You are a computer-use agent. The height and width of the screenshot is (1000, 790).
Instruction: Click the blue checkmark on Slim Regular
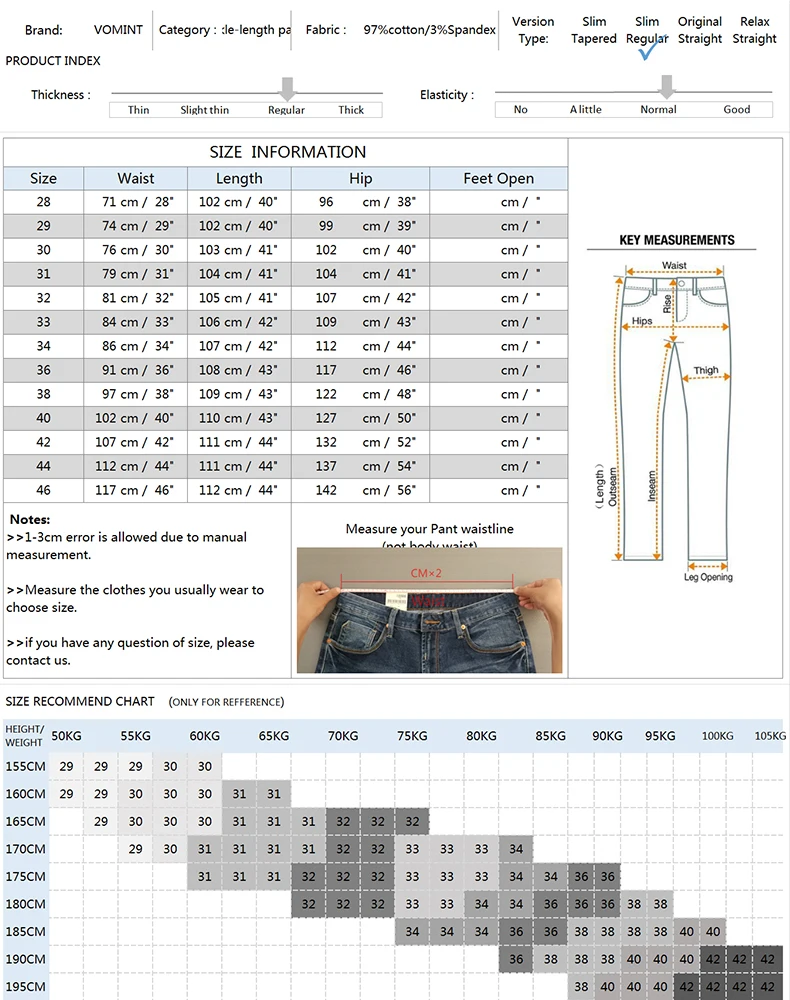(652, 47)
